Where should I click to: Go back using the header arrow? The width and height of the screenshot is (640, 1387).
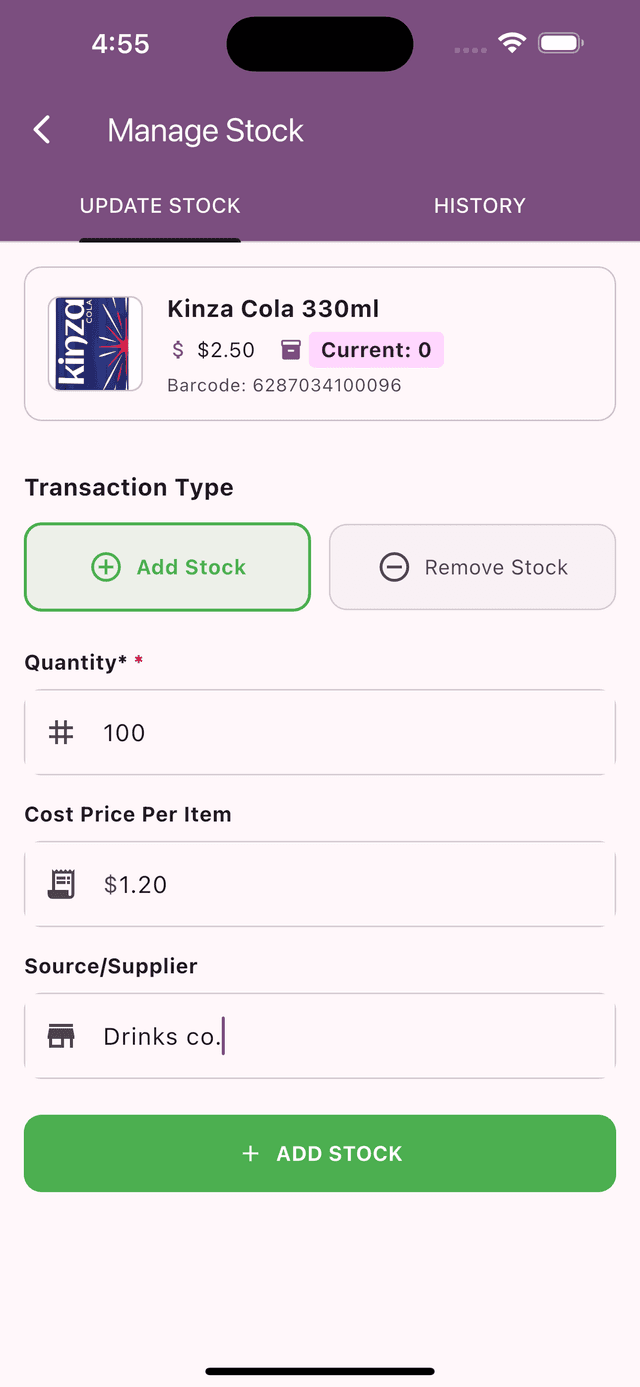42,130
